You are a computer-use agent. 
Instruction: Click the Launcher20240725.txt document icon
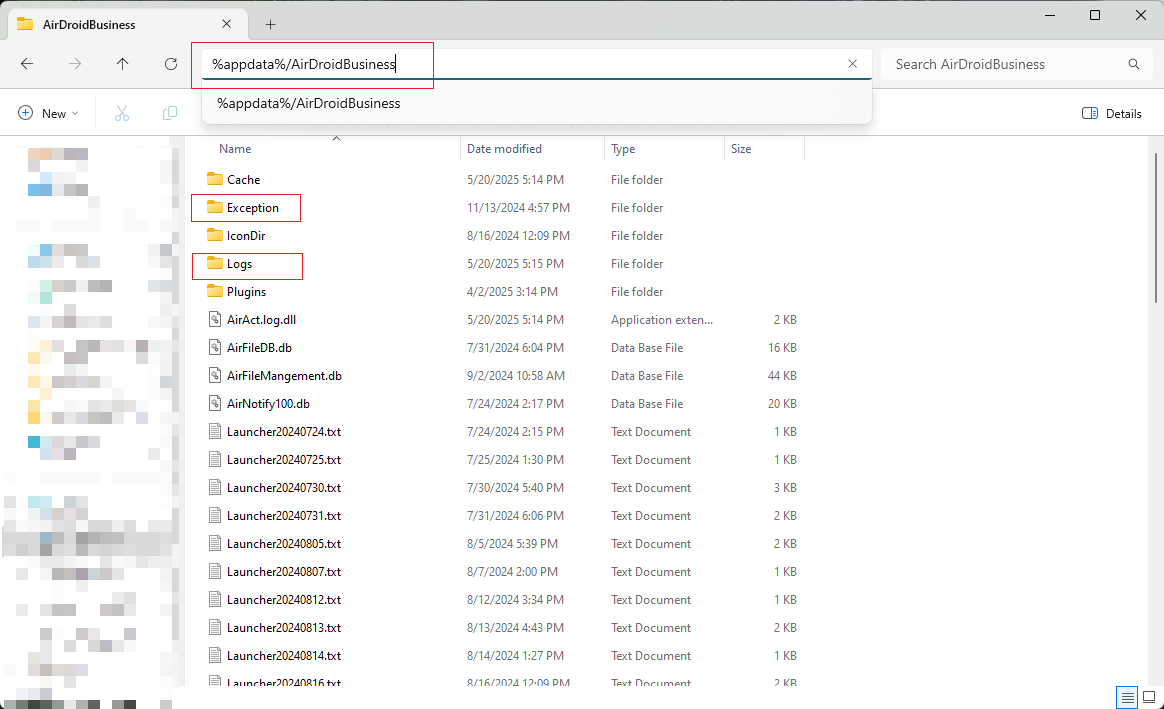tap(215, 460)
